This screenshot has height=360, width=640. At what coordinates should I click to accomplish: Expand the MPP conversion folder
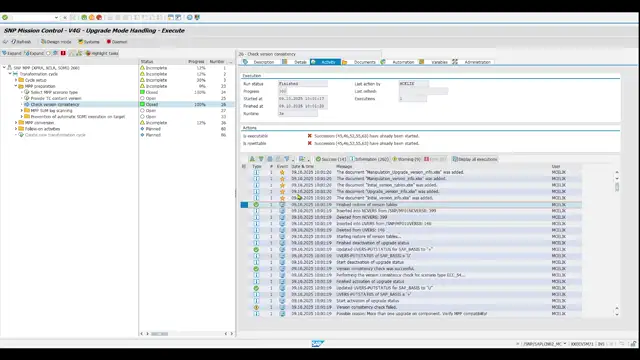pos(16,122)
